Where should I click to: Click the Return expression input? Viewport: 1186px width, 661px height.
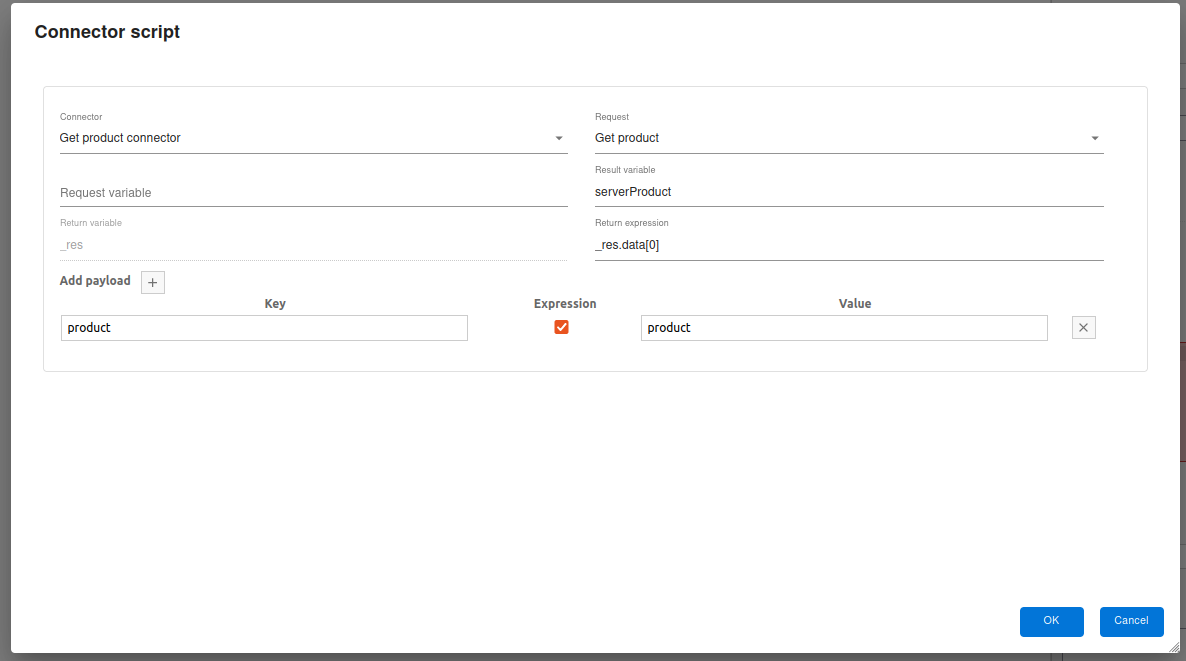(x=848, y=245)
